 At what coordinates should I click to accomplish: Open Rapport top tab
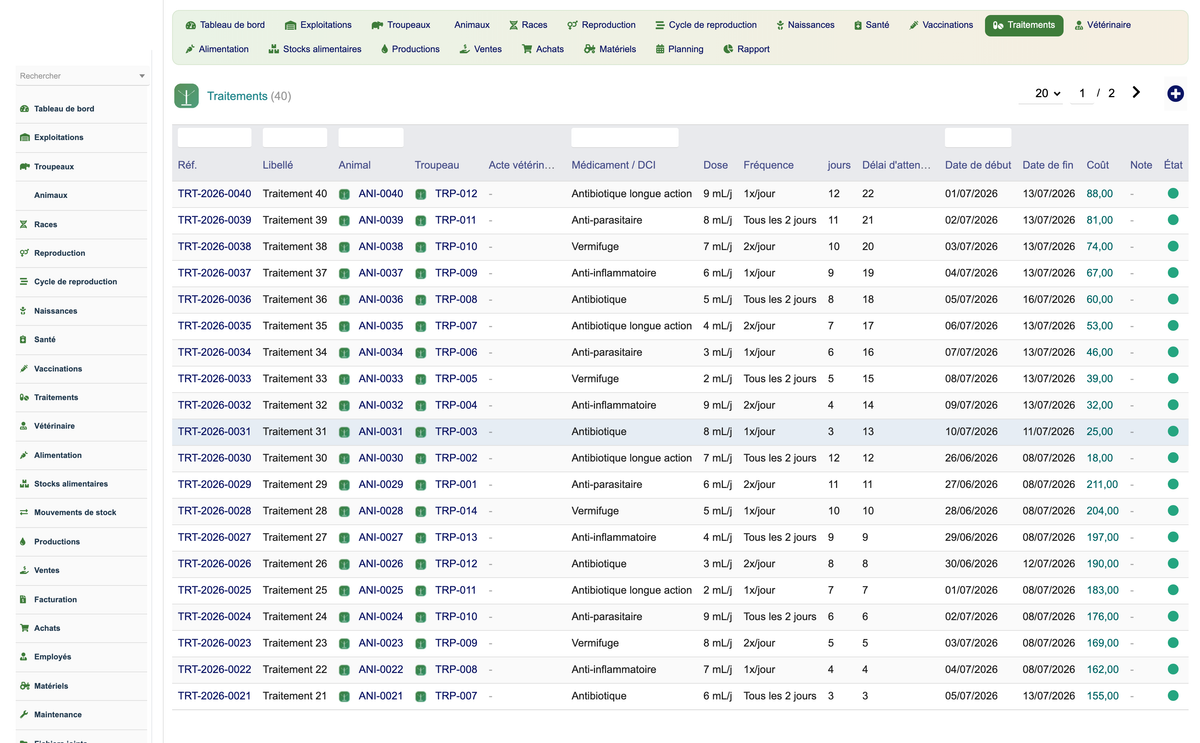click(x=746, y=49)
